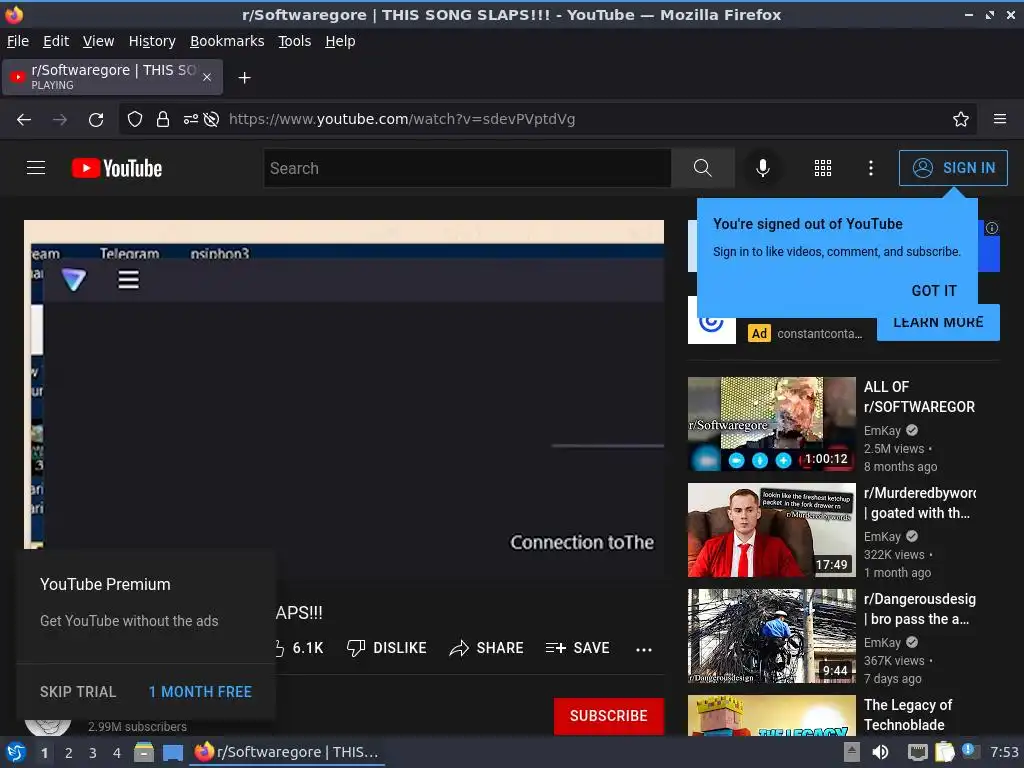Open ALL OF r/SOFTWAREGORE video thumbnail
1024x768 pixels.
(771, 424)
